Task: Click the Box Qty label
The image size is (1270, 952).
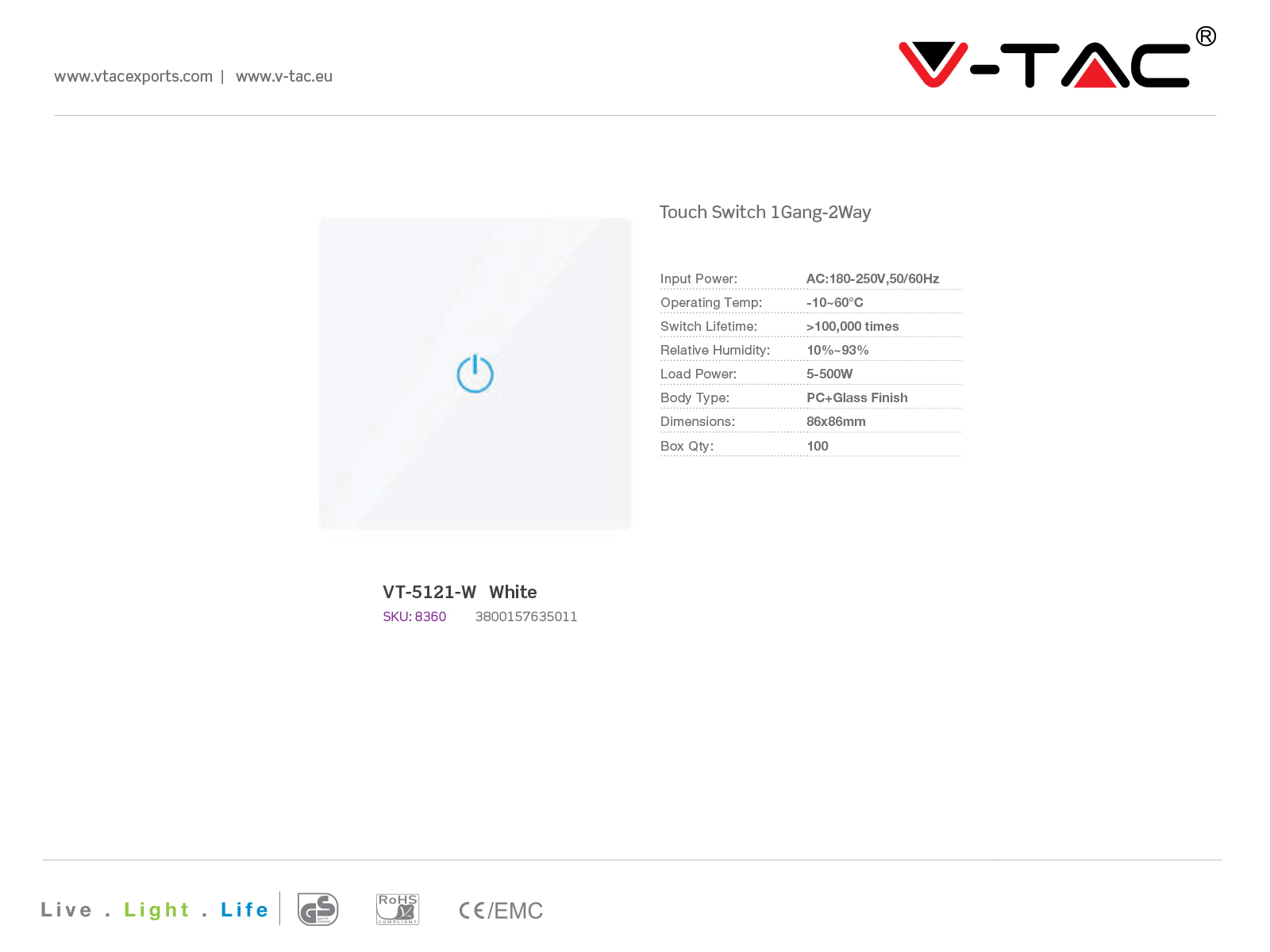Action: pos(687,446)
